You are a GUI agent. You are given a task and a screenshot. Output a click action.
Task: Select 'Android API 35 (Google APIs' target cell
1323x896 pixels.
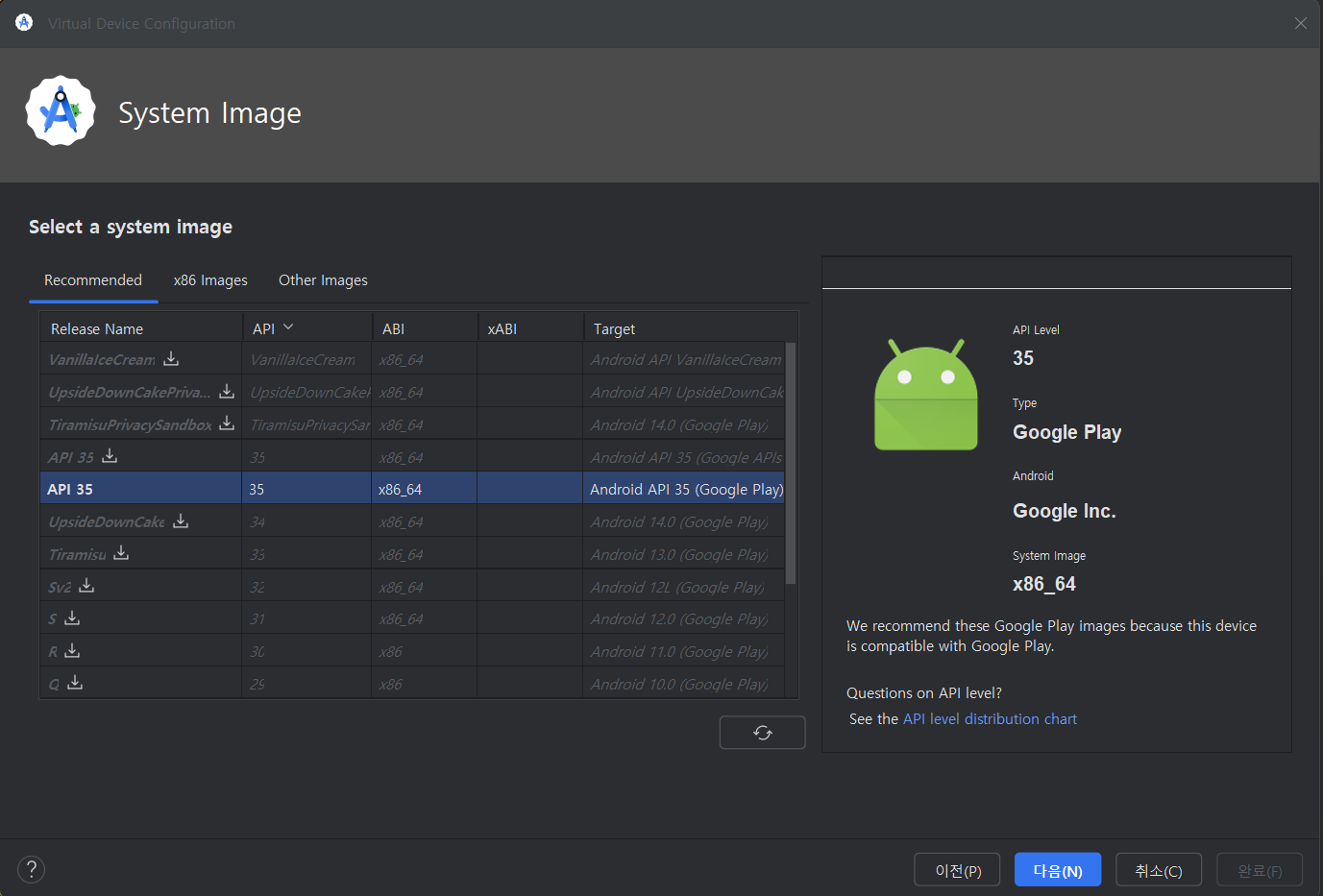tap(686, 457)
